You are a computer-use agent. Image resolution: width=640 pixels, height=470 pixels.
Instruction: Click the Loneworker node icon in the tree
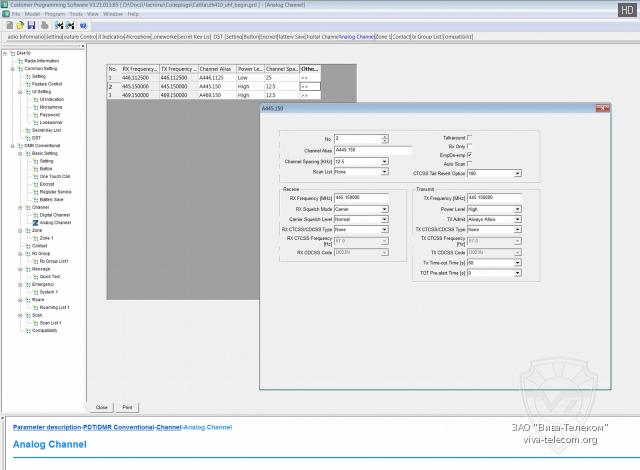tap(36, 122)
